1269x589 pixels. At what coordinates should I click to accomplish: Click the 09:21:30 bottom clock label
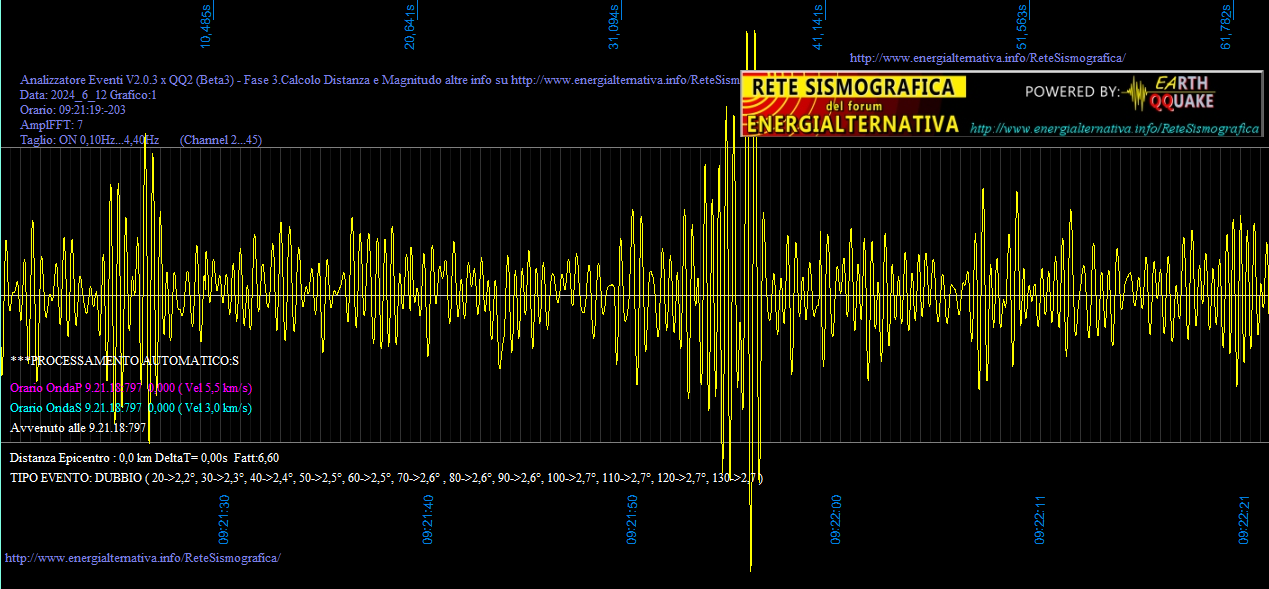[x=225, y=519]
